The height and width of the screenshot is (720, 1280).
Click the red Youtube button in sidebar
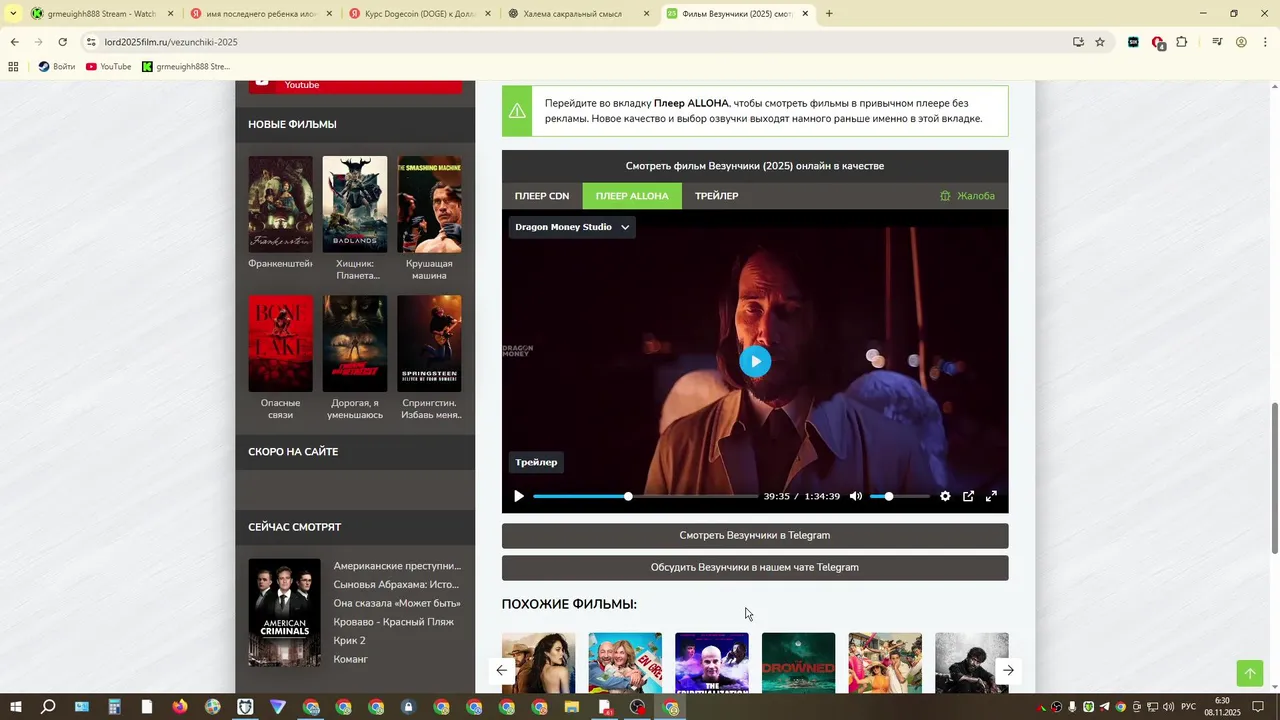[355, 86]
